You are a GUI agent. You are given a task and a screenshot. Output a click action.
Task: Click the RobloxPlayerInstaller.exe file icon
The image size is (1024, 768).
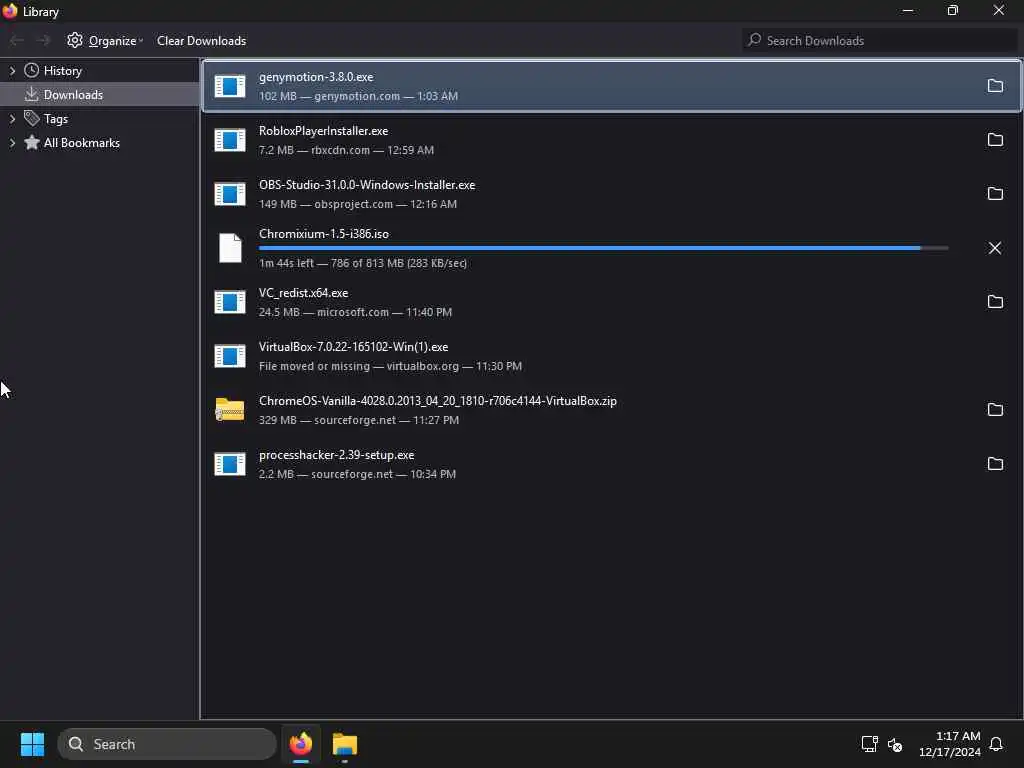tap(230, 140)
